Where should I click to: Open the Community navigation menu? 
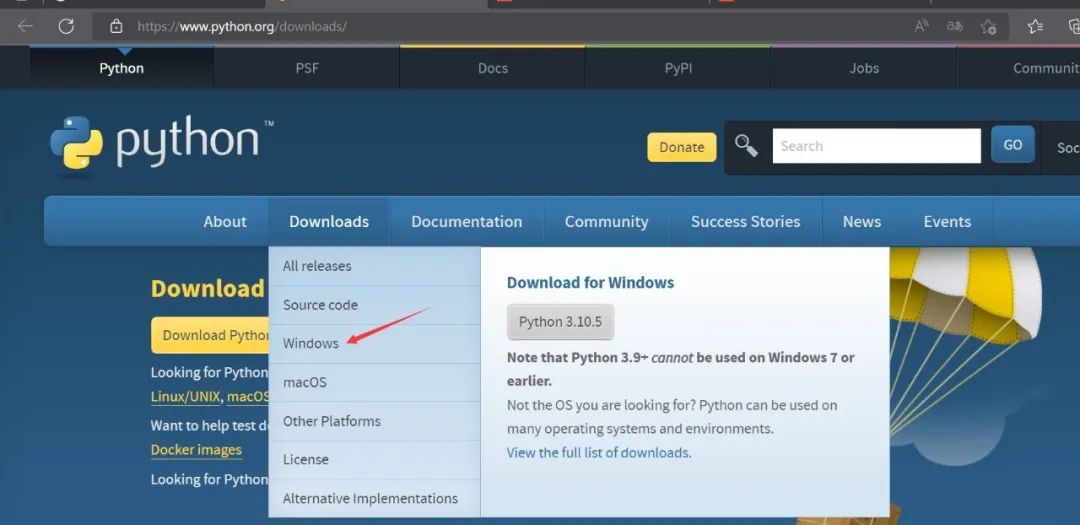pyautogui.click(x=606, y=221)
